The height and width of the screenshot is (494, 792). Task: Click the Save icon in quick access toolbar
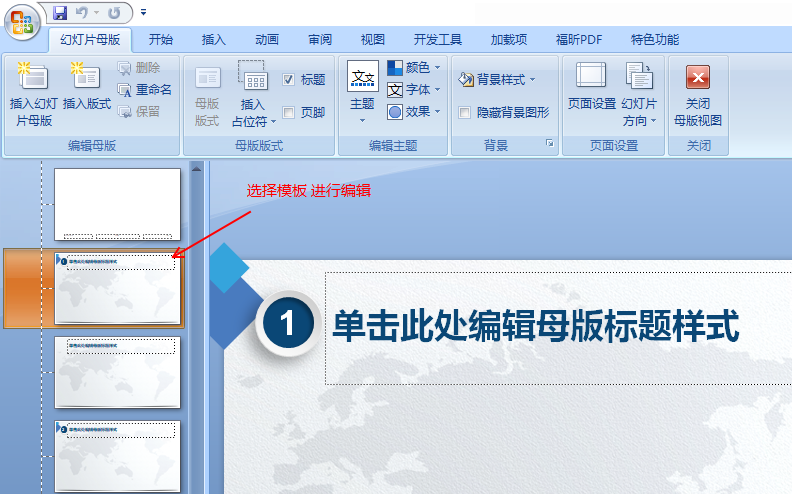(60, 13)
